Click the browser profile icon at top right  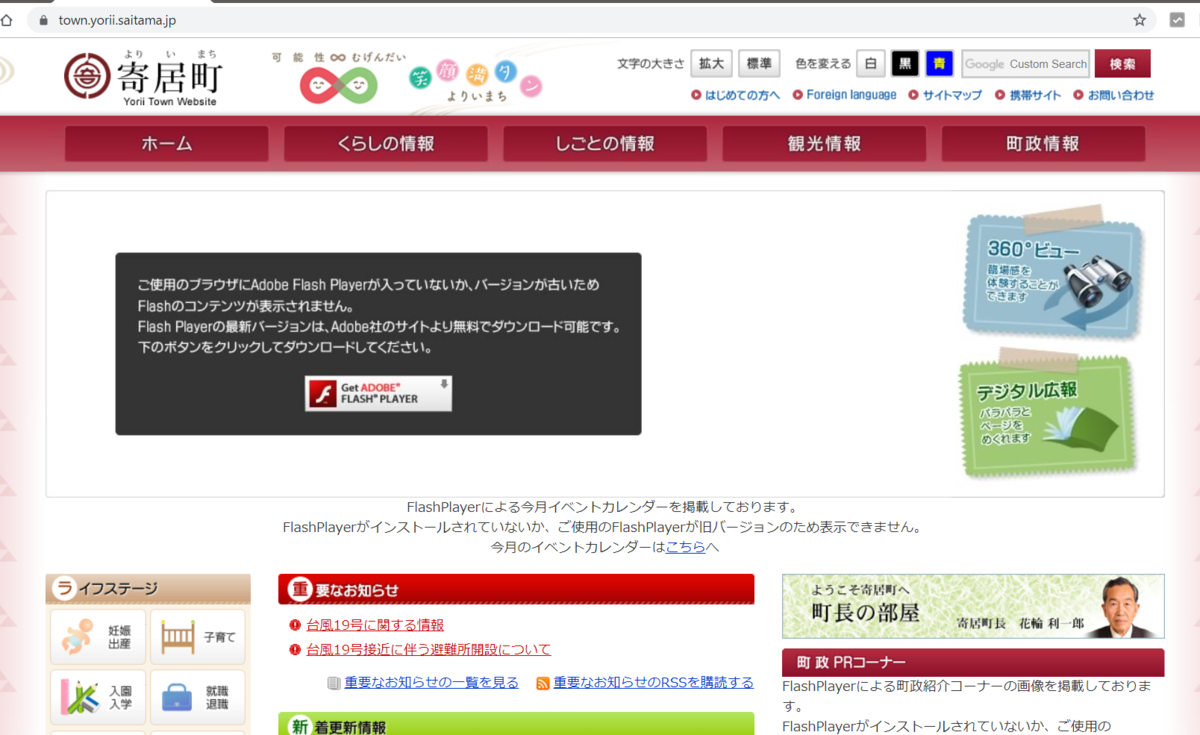point(1177,20)
